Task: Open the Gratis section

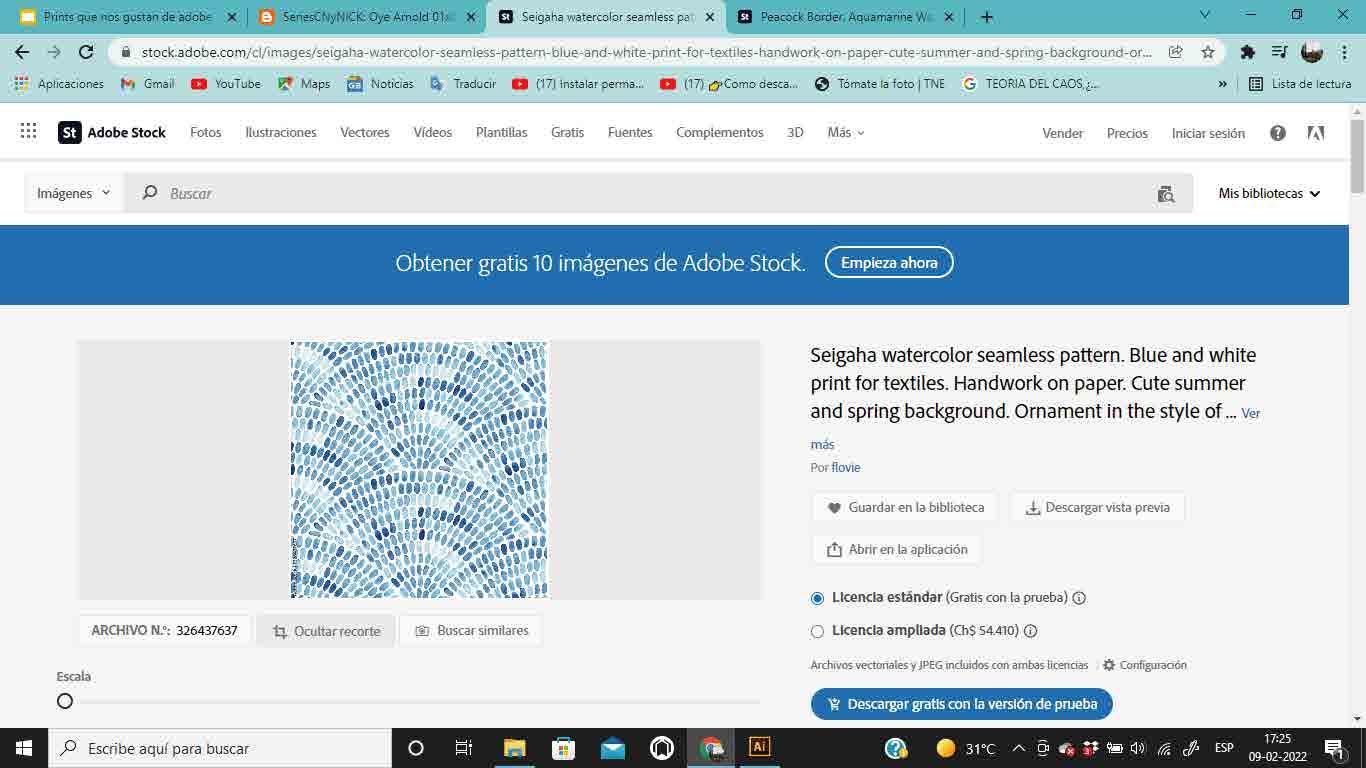Action: [567, 132]
